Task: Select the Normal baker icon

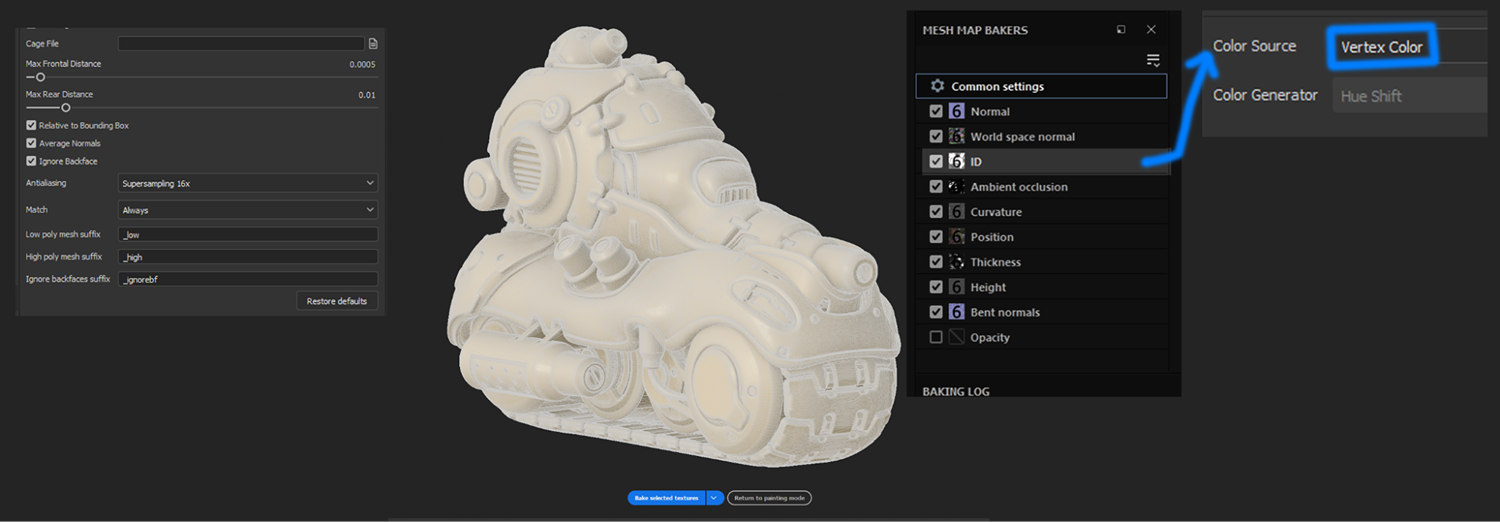Action: pyautogui.click(x=956, y=111)
